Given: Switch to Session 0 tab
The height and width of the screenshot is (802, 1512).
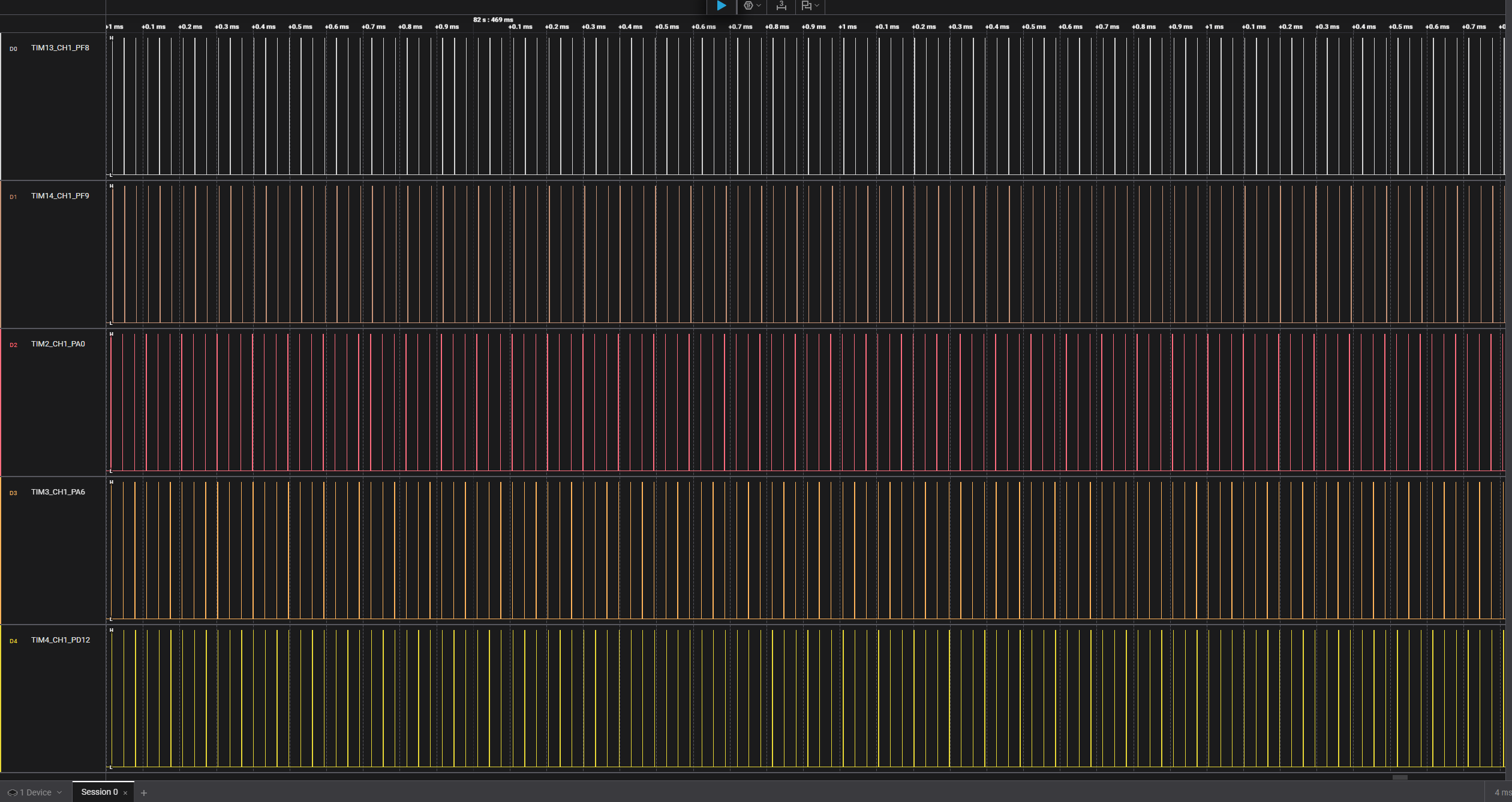Looking at the screenshot, I should click(x=99, y=792).
